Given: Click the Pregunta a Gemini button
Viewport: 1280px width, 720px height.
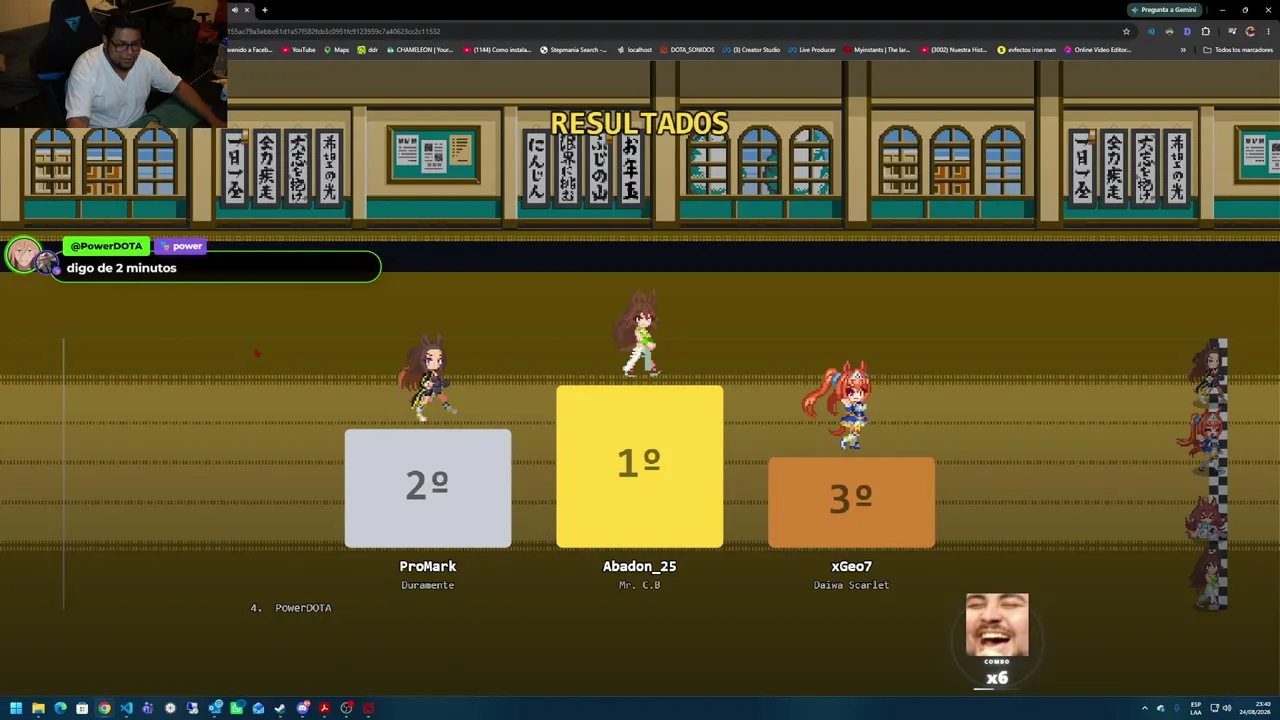Looking at the screenshot, I should [1163, 10].
